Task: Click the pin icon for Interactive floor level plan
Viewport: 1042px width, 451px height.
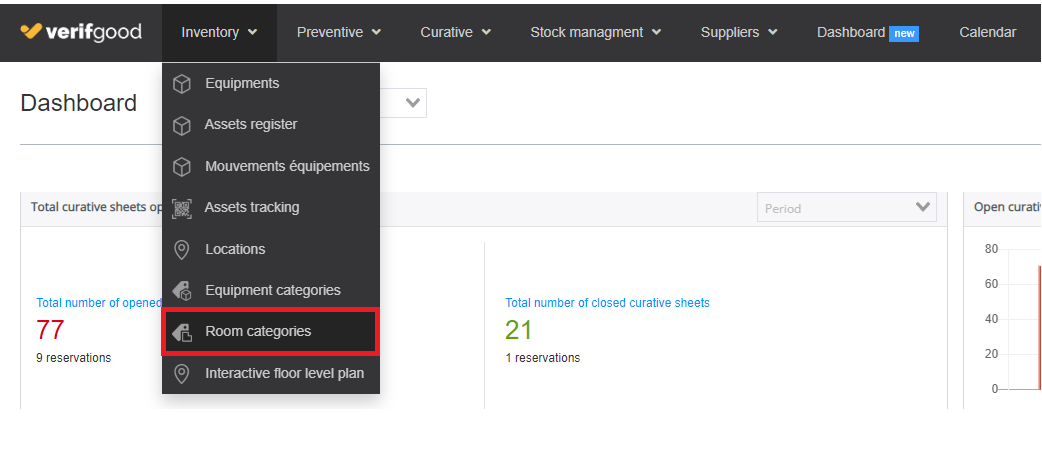Action: coord(181,374)
